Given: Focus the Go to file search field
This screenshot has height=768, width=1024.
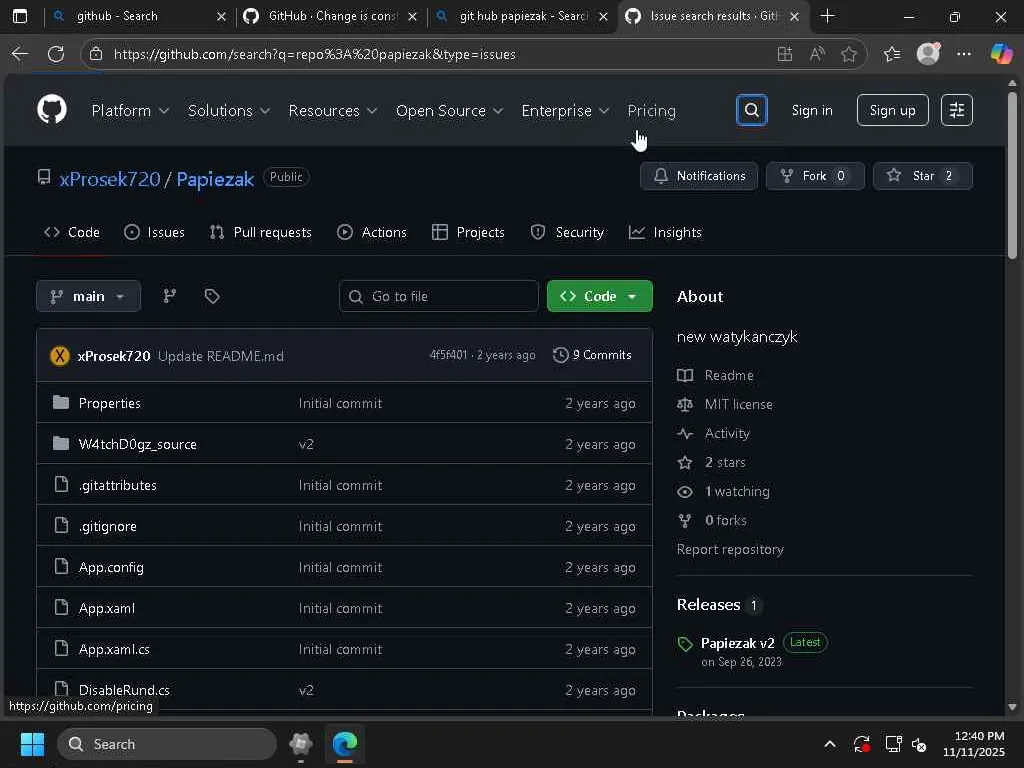Looking at the screenshot, I should 438,296.
